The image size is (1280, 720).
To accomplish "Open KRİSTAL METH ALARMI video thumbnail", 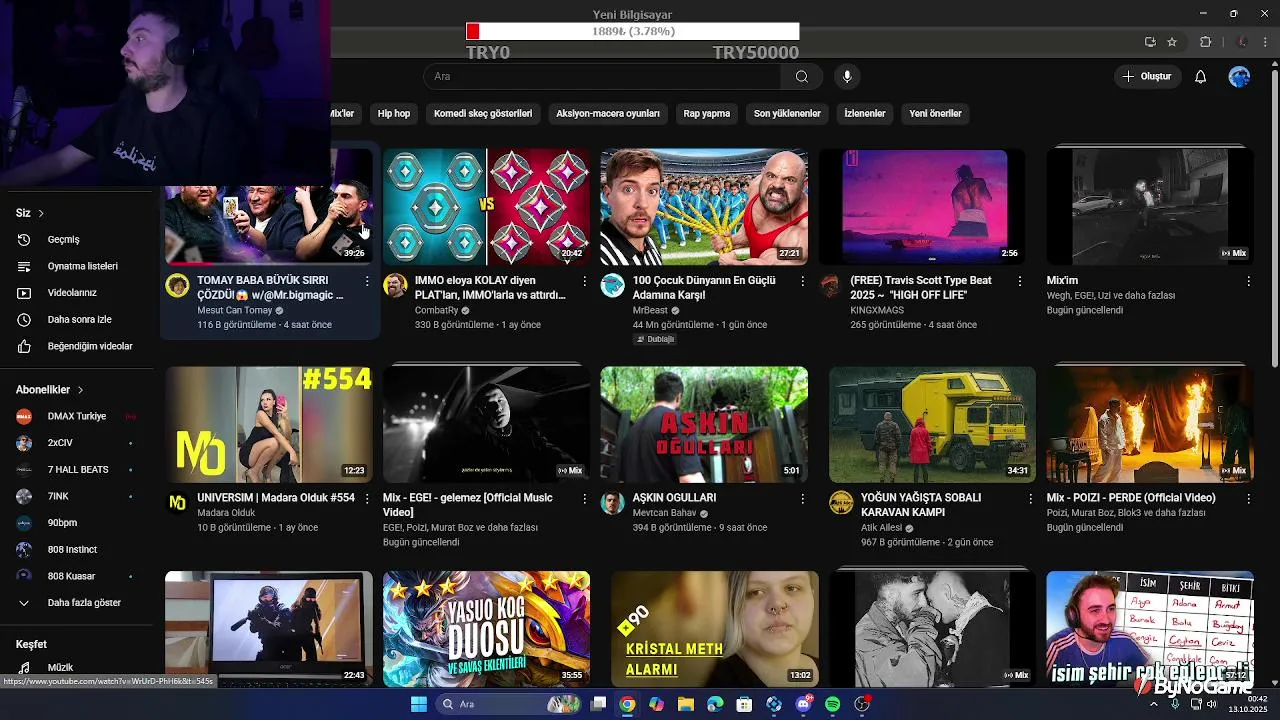I will tap(715, 628).
